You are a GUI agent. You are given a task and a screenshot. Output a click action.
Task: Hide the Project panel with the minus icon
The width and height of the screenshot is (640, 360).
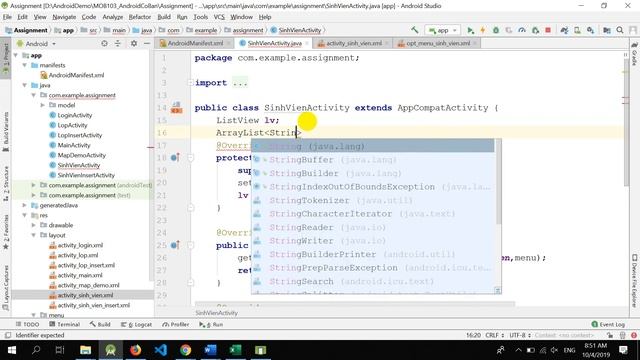(x=147, y=43)
